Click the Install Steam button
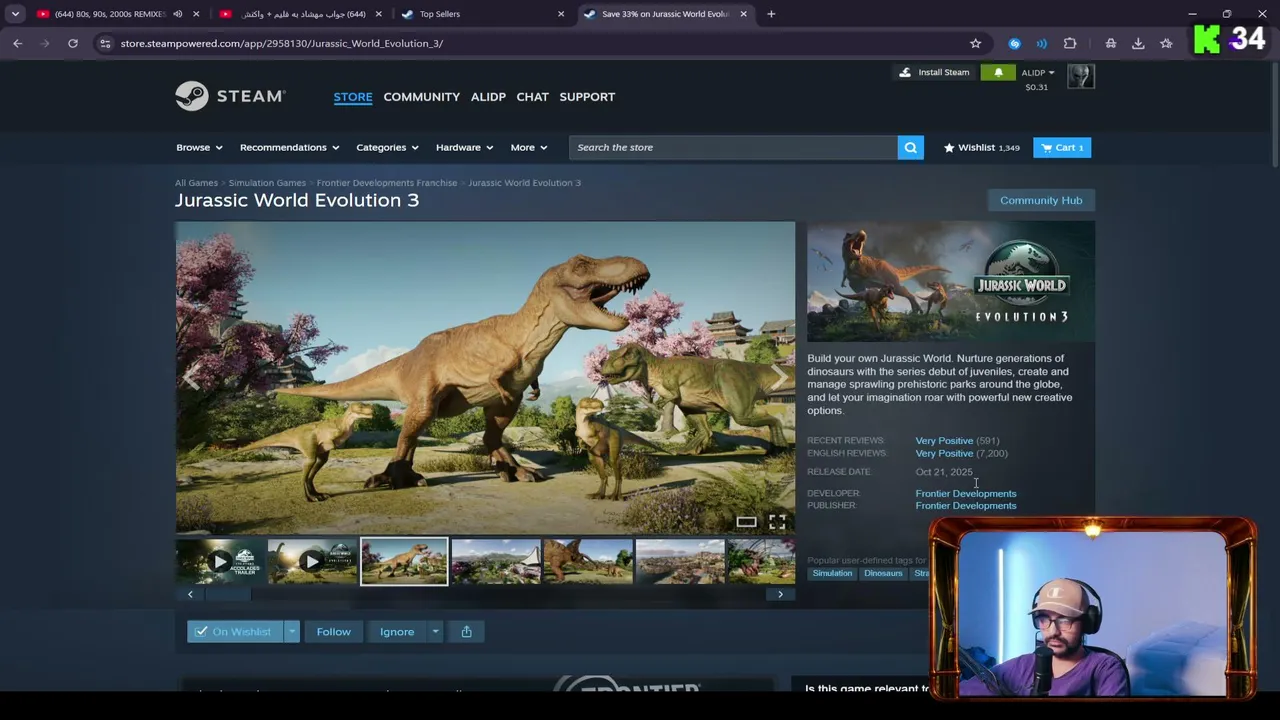Image resolution: width=1280 pixels, height=720 pixels. click(x=934, y=72)
